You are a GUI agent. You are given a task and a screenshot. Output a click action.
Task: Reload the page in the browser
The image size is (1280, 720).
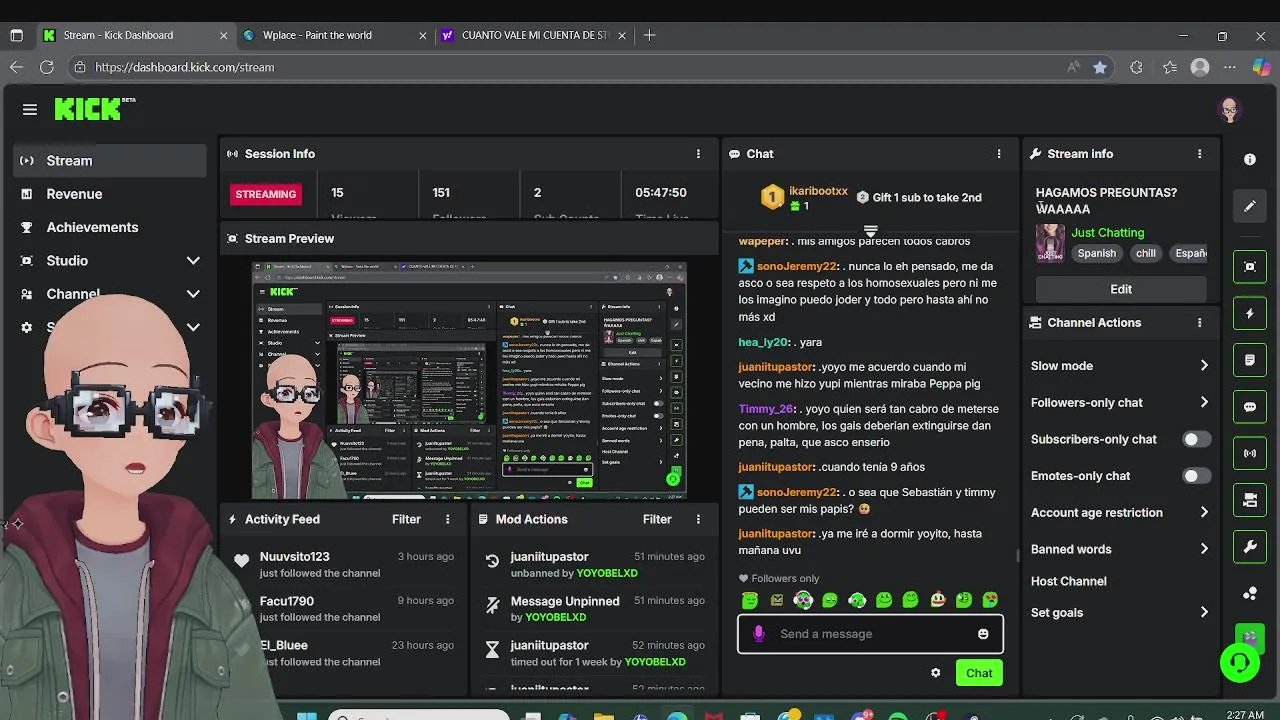tap(46, 67)
